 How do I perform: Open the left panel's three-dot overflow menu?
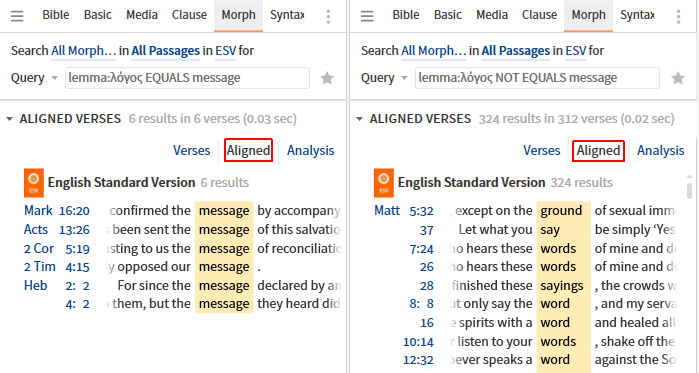(x=329, y=16)
